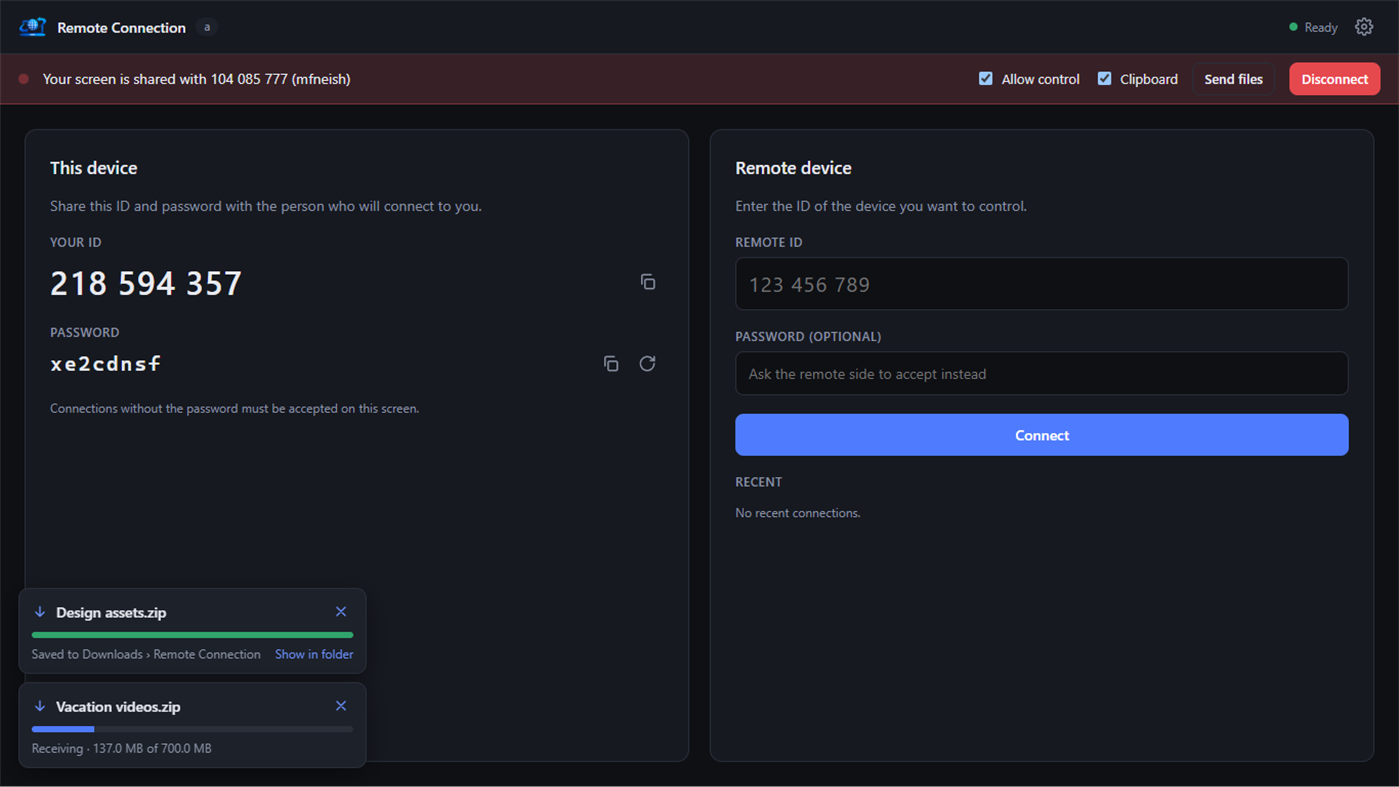Viewport: 1399px width, 787px height.
Task: Click the Ready status label
Action: coord(1321,27)
